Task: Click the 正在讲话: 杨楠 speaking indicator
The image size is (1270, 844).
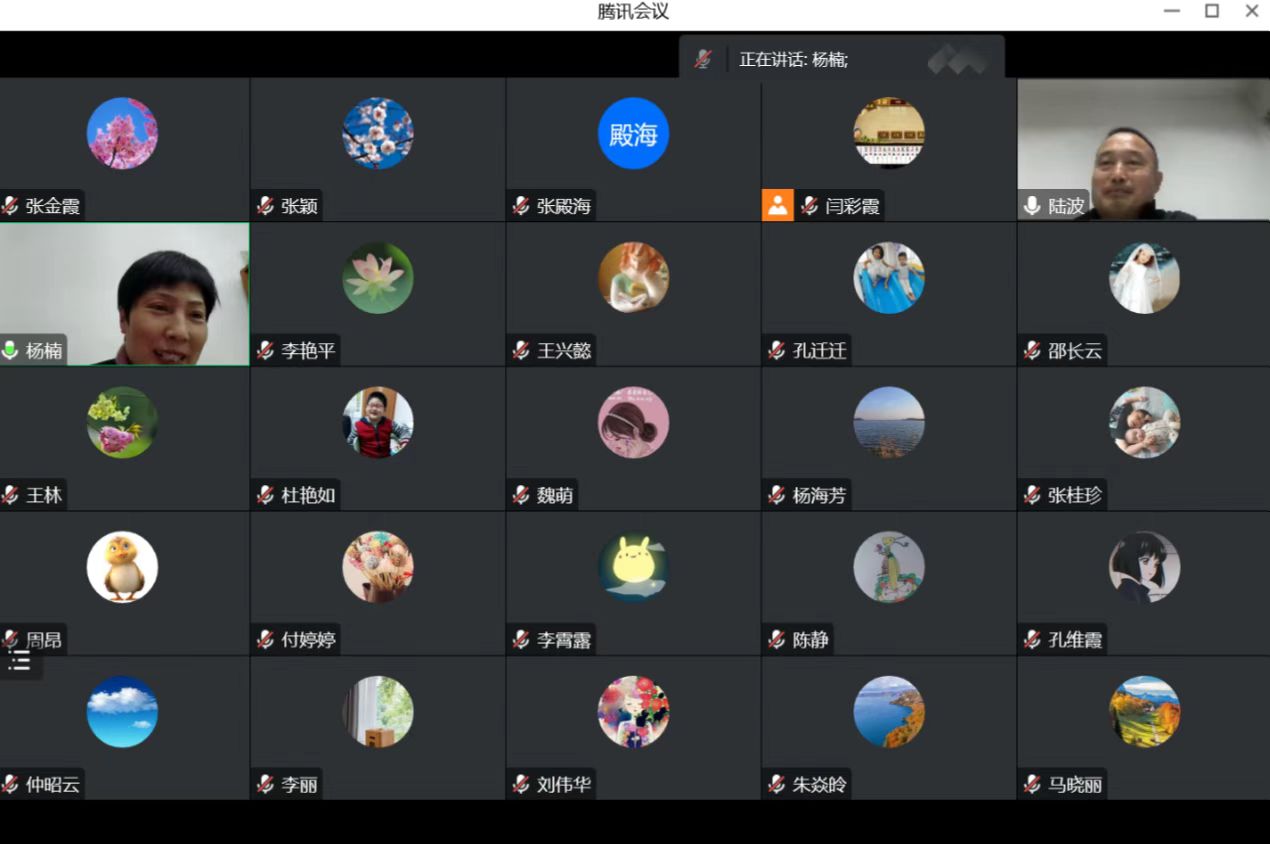Action: 793,59
